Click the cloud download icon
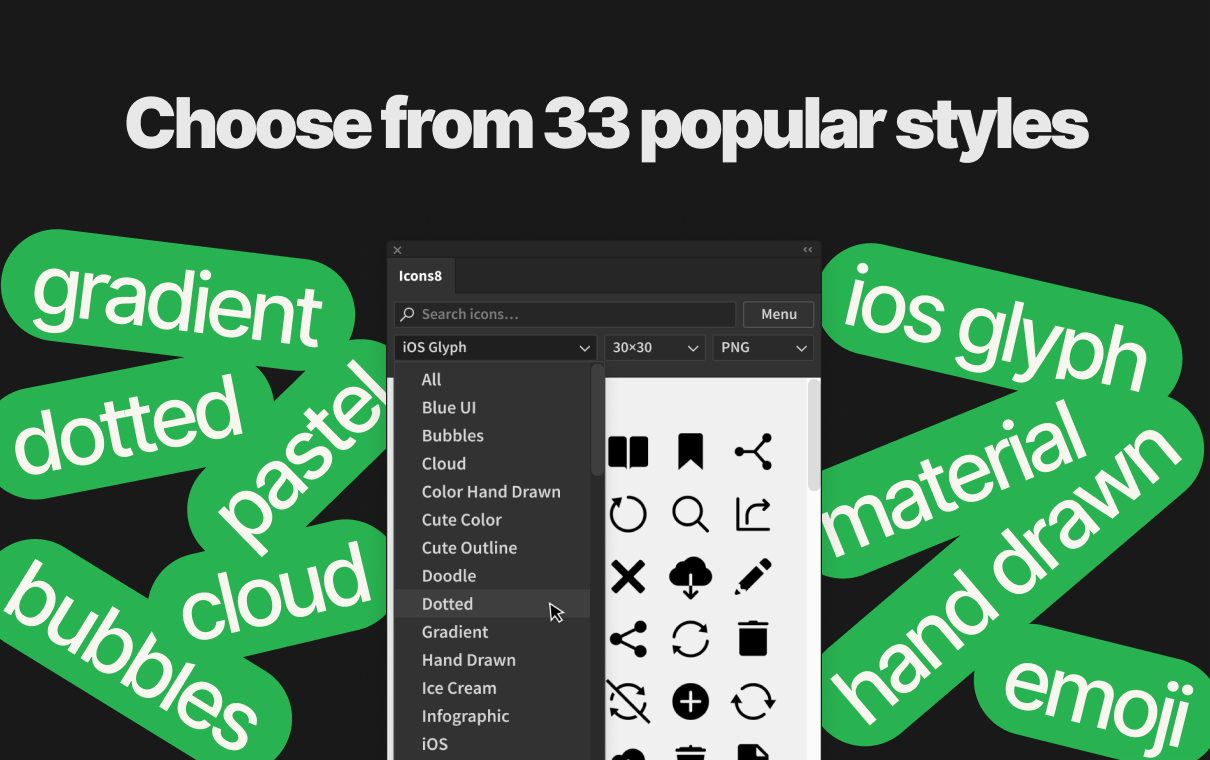1210x760 pixels. point(691,577)
